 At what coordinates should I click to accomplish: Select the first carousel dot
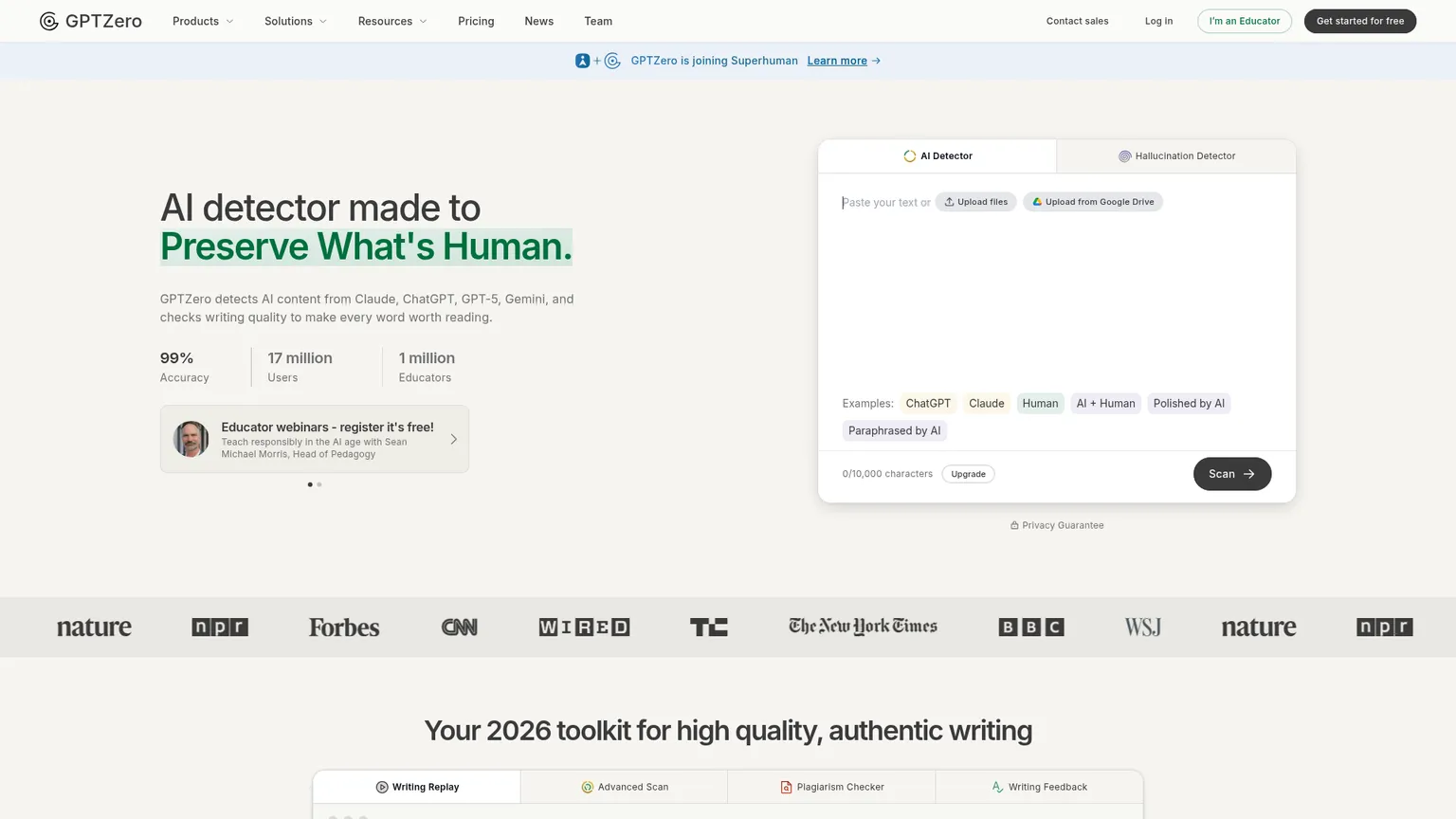point(310,484)
